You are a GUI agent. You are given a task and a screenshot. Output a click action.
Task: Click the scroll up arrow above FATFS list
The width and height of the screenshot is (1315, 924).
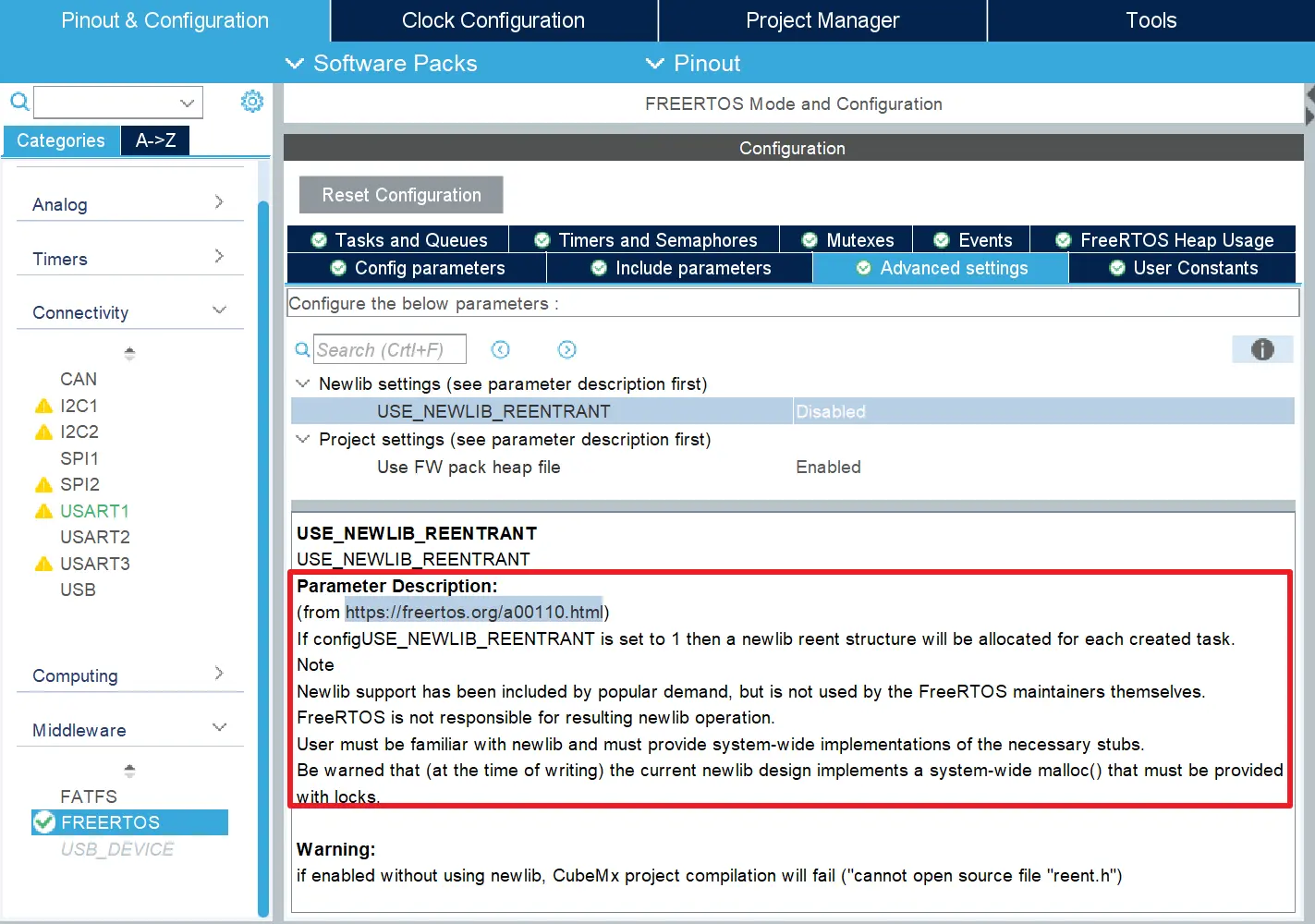[129, 771]
